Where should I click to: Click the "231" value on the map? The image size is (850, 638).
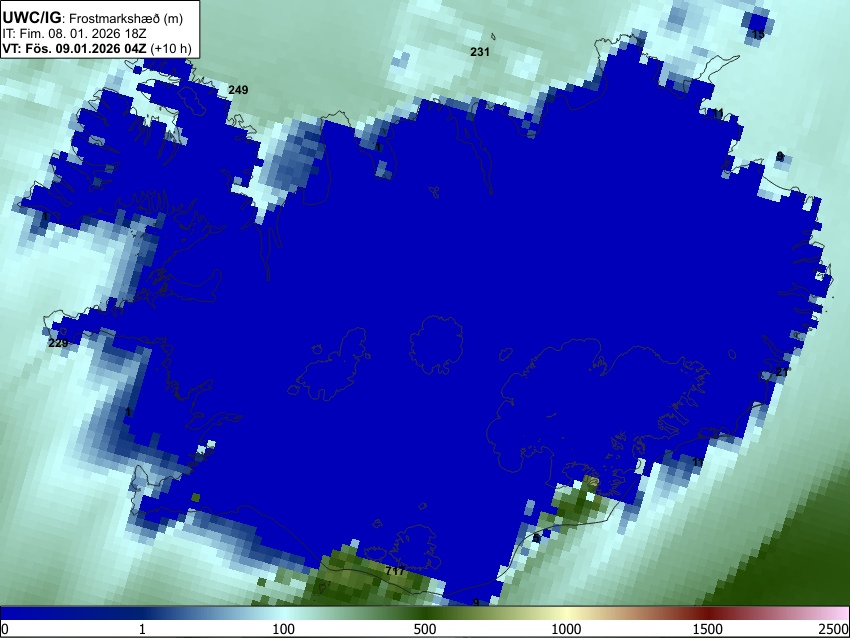point(480,52)
